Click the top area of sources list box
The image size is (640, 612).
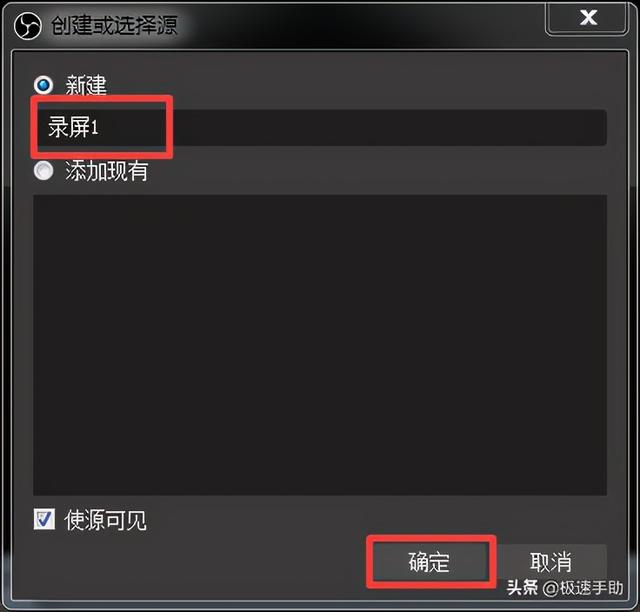coord(320,208)
